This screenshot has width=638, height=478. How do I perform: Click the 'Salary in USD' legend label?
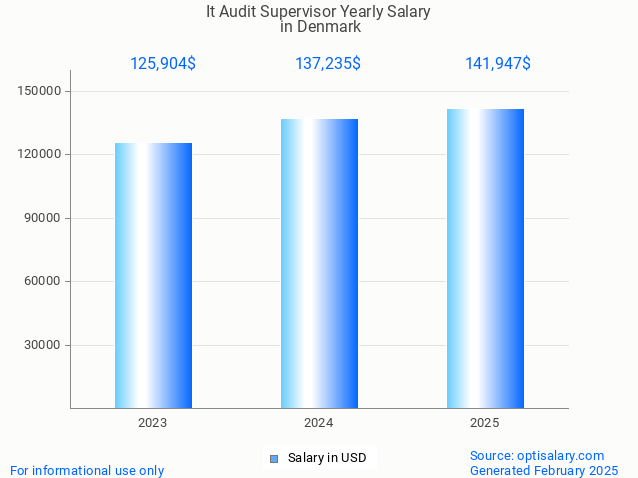point(327,458)
